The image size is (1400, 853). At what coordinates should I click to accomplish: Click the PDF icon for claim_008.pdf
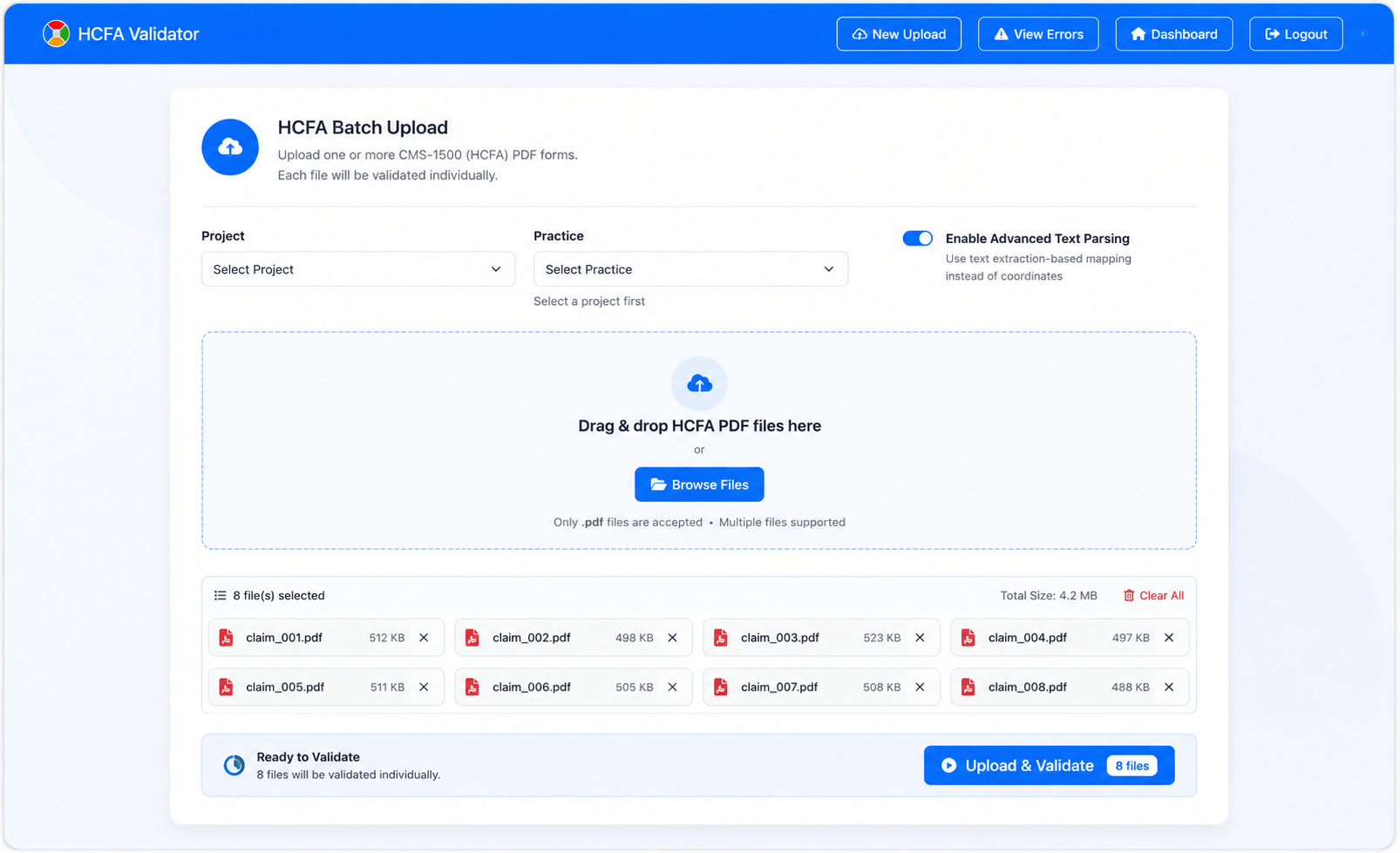(x=968, y=687)
